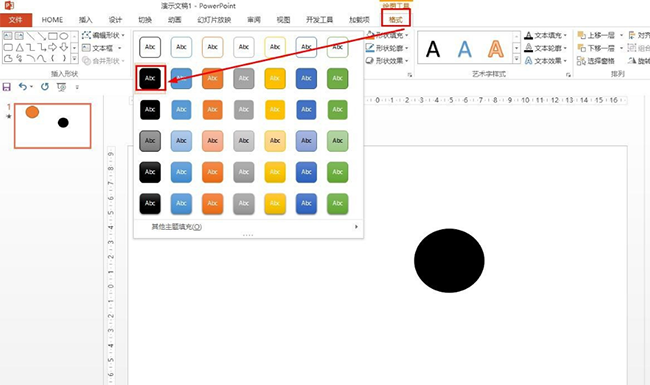Redo or repeat the last action

(x=45, y=87)
